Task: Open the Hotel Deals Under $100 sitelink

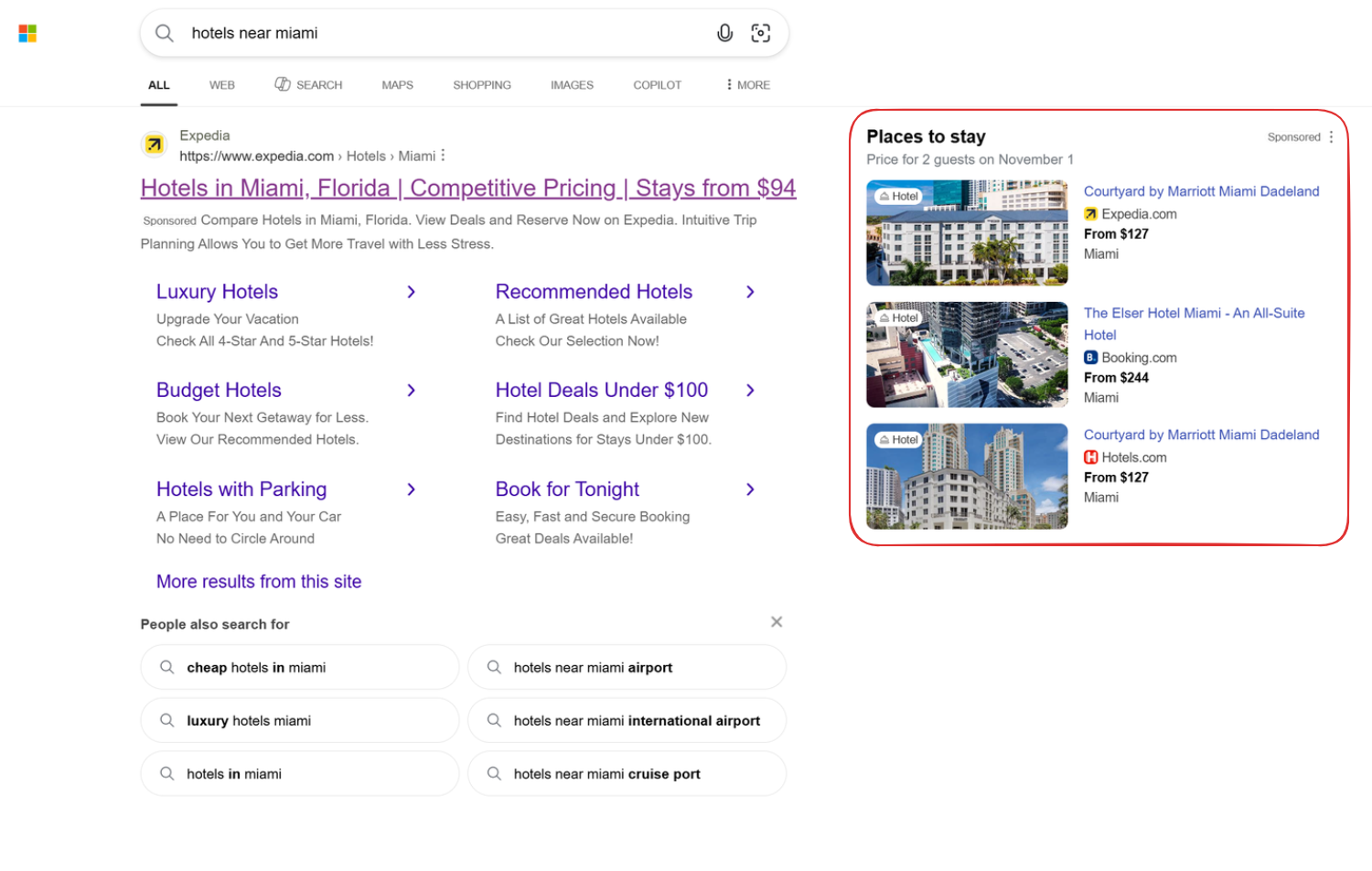Action: pos(602,391)
